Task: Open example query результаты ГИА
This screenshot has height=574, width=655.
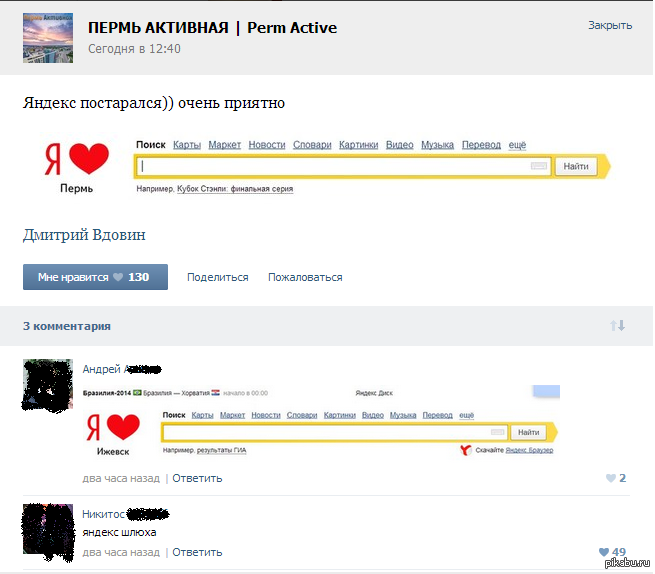Action: [221, 450]
